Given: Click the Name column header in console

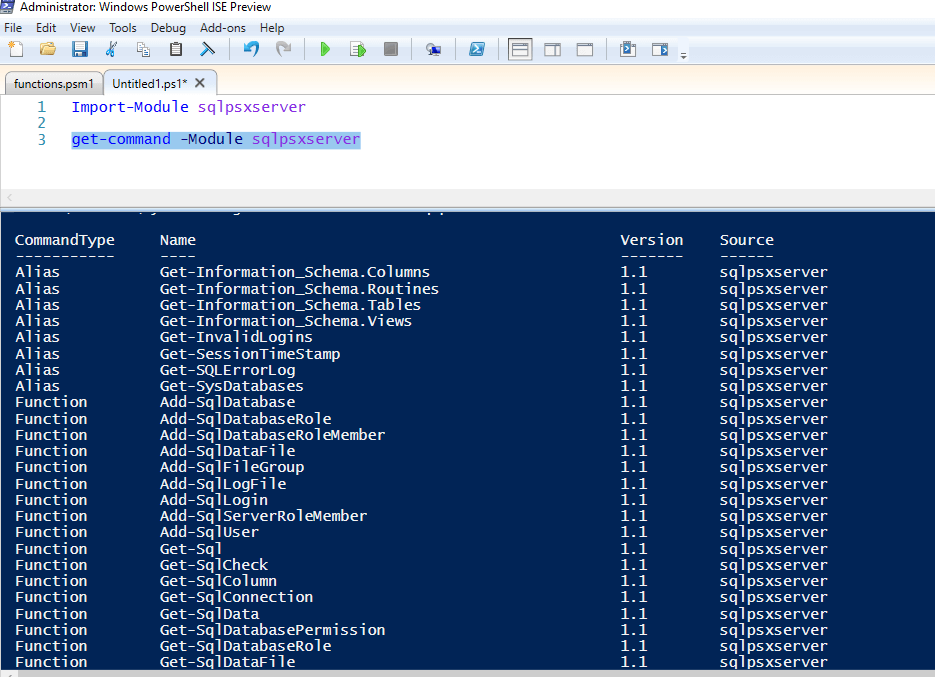Looking at the screenshot, I should [x=178, y=240].
